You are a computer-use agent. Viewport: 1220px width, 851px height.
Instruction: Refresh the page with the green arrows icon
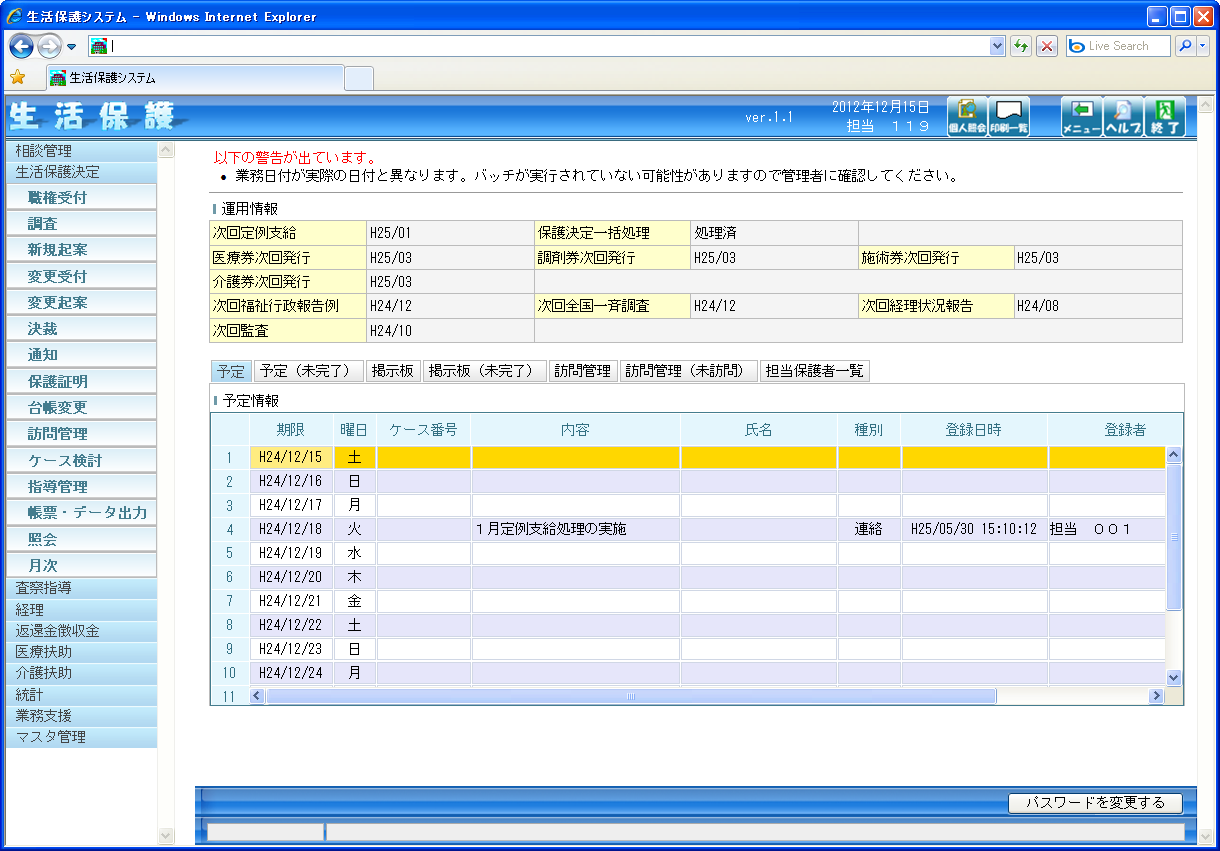[1021, 46]
